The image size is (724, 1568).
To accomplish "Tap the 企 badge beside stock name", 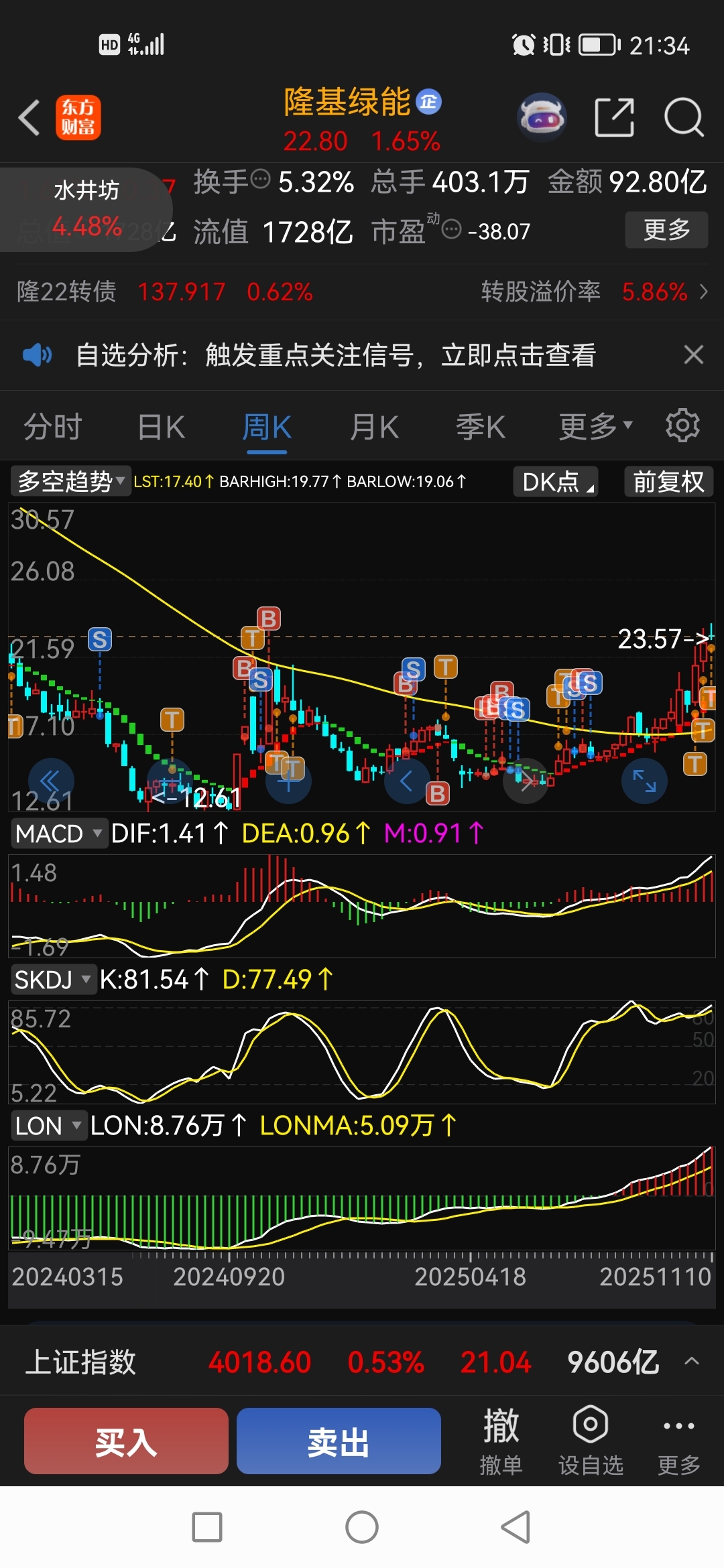I will click(429, 102).
